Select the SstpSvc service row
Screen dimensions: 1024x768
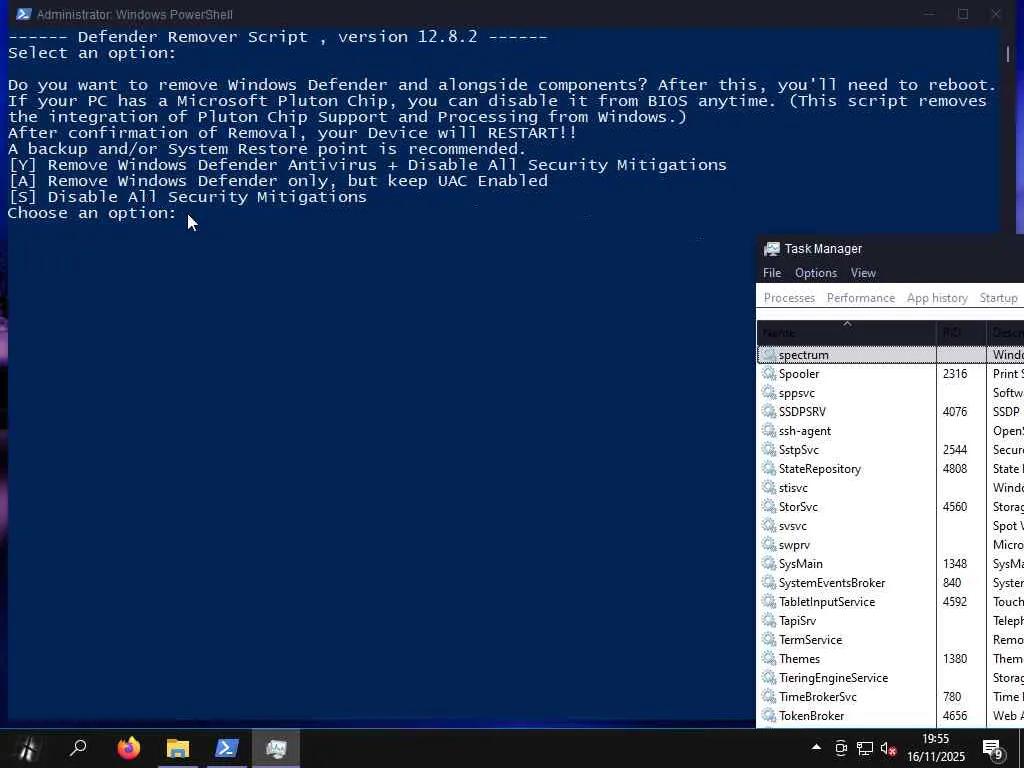click(890, 449)
